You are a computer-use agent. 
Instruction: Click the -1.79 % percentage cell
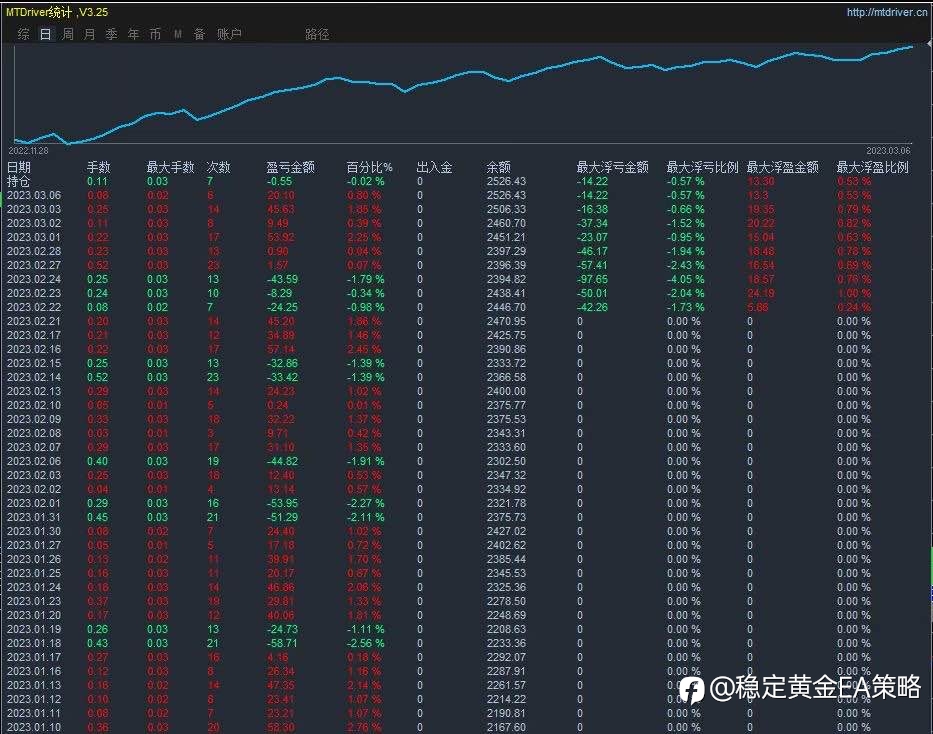[x=365, y=279]
